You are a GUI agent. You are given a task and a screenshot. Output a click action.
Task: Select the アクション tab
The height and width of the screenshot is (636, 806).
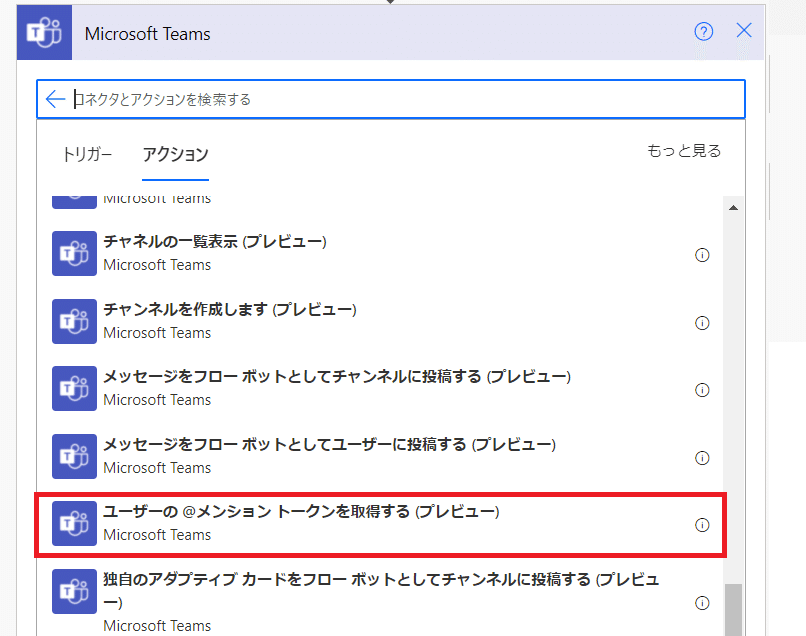coord(175,154)
